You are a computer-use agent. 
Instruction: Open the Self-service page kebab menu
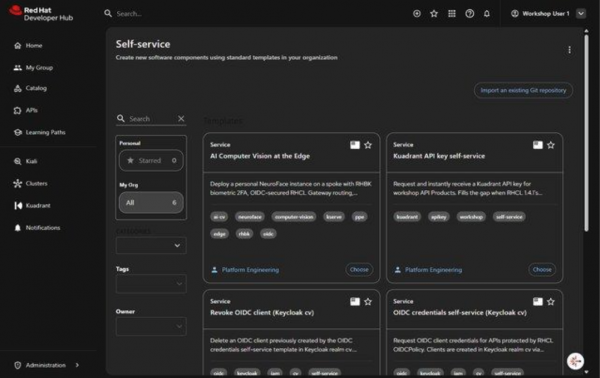tap(569, 50)
